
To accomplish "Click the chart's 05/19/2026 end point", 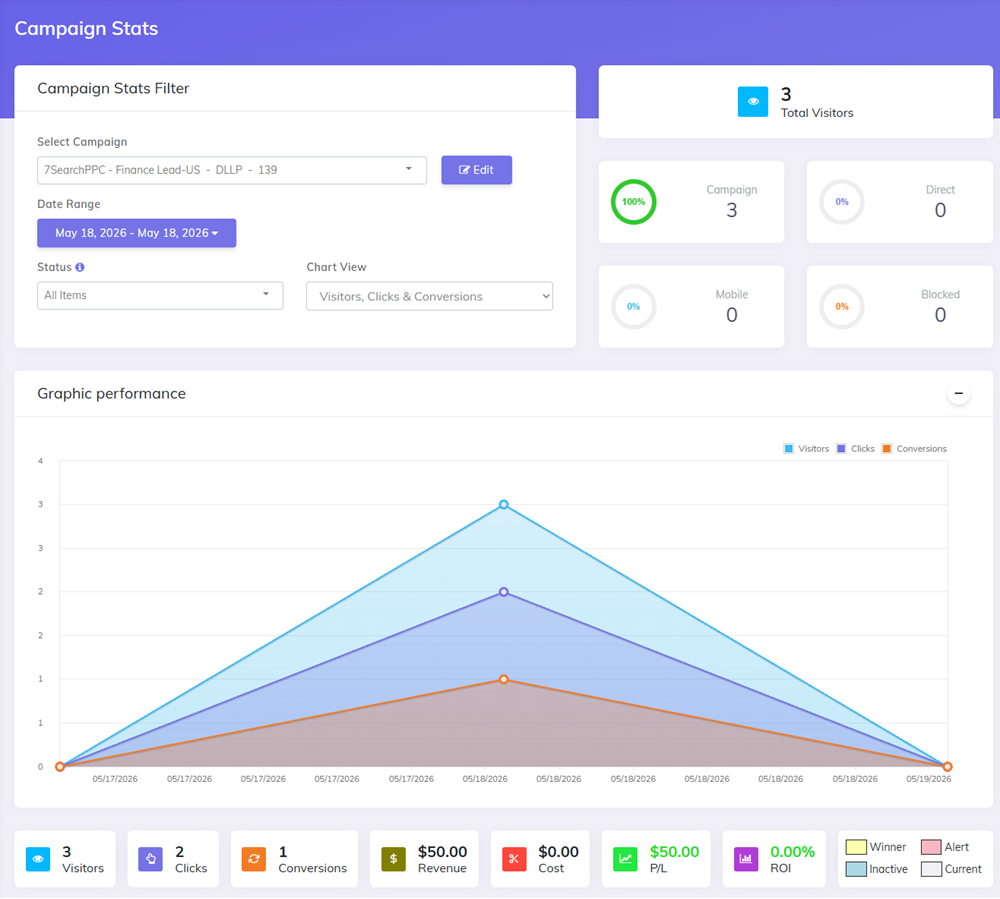I will pyautogui.click(x=947, y=766).
